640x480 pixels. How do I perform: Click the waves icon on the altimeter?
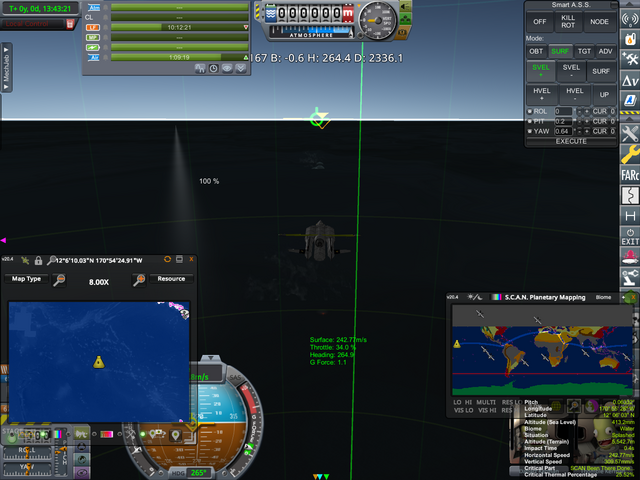coord(271,14)
